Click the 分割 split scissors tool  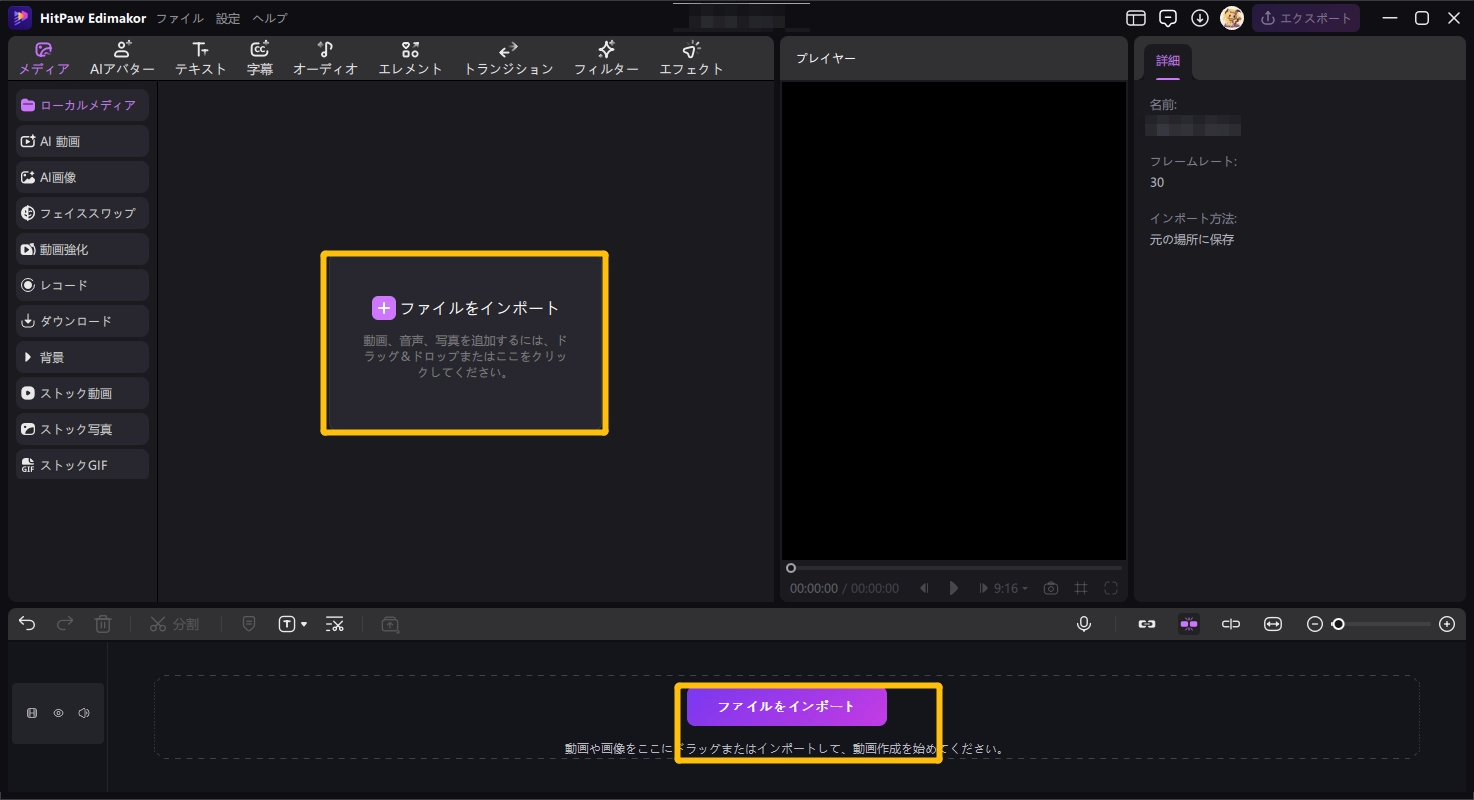(174, 624)
